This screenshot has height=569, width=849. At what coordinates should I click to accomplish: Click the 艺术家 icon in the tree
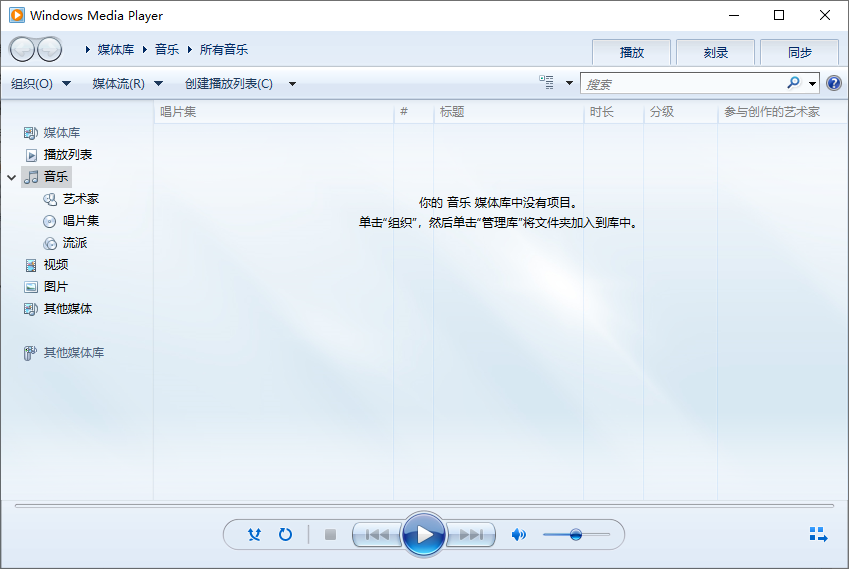point(50,199)
